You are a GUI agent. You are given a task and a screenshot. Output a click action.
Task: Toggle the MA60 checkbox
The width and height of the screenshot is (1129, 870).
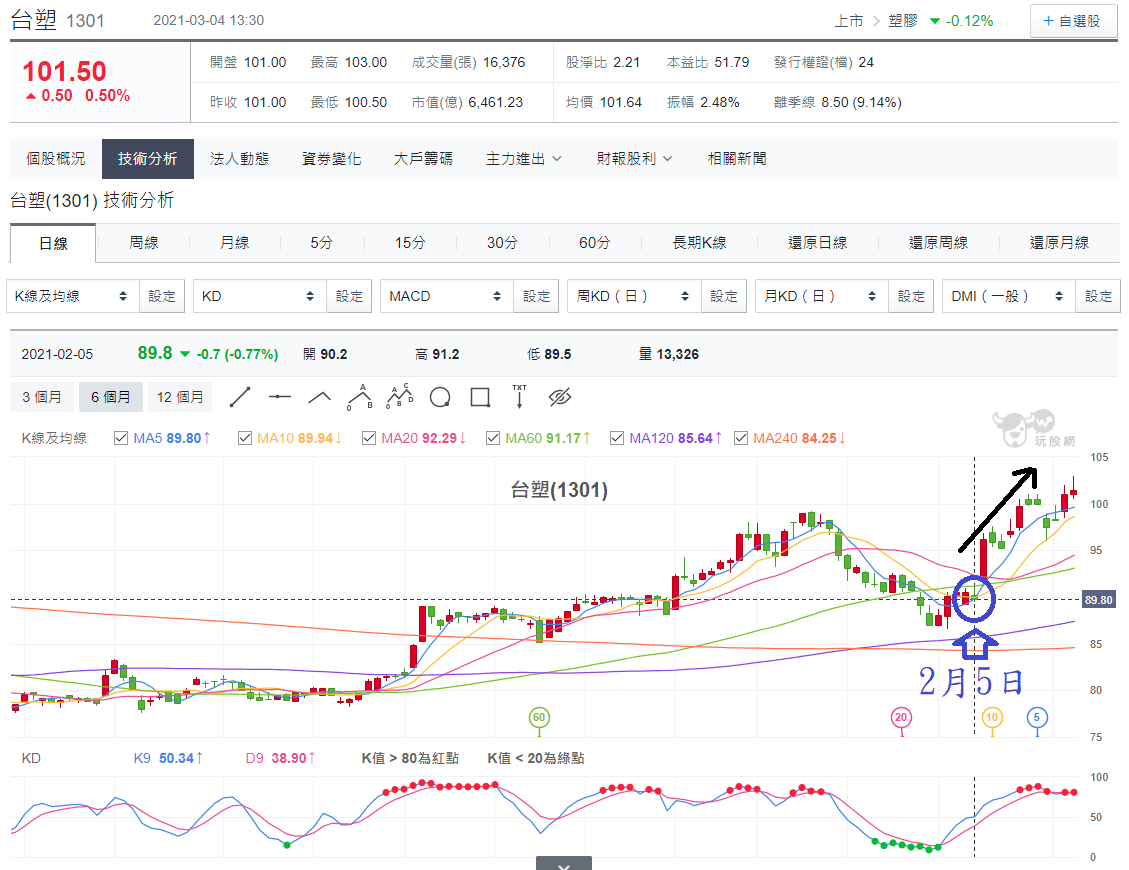click(x=493, y=438)
